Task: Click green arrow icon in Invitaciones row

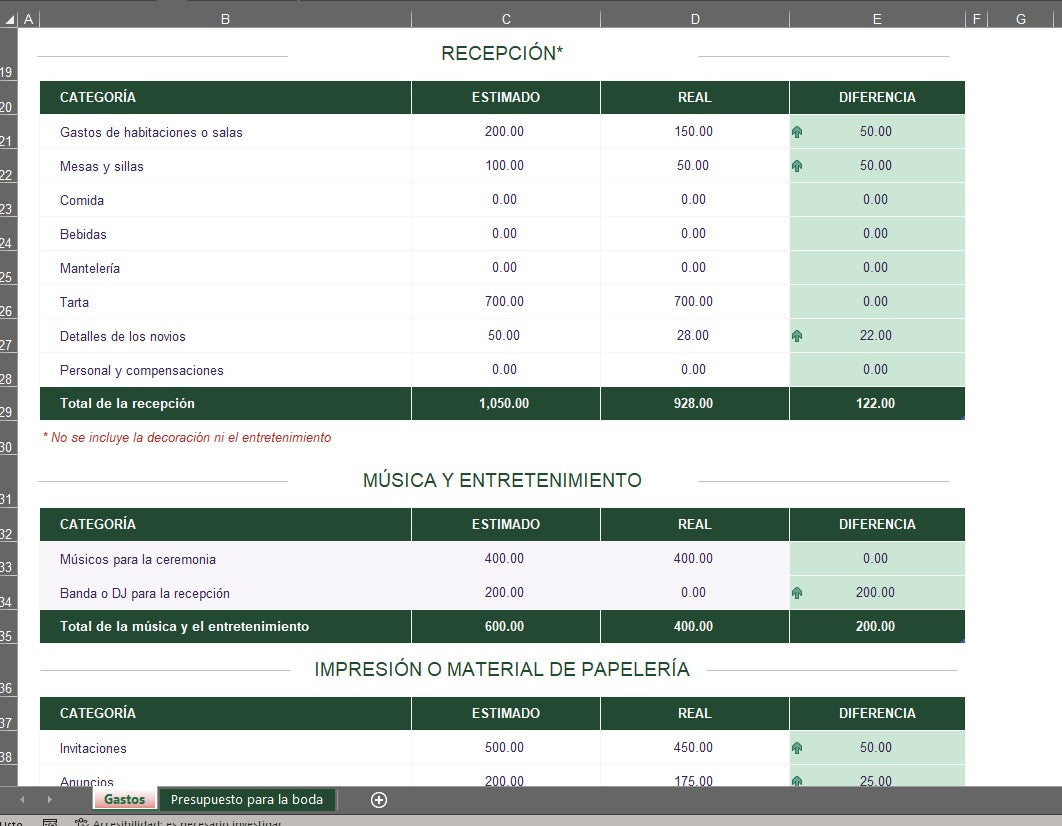Action: (797, 748)
